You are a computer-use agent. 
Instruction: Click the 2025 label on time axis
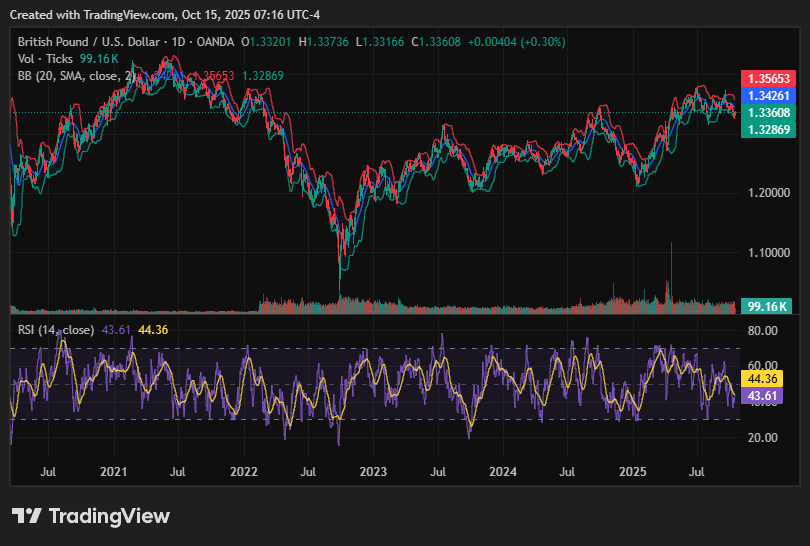(633, 470)
